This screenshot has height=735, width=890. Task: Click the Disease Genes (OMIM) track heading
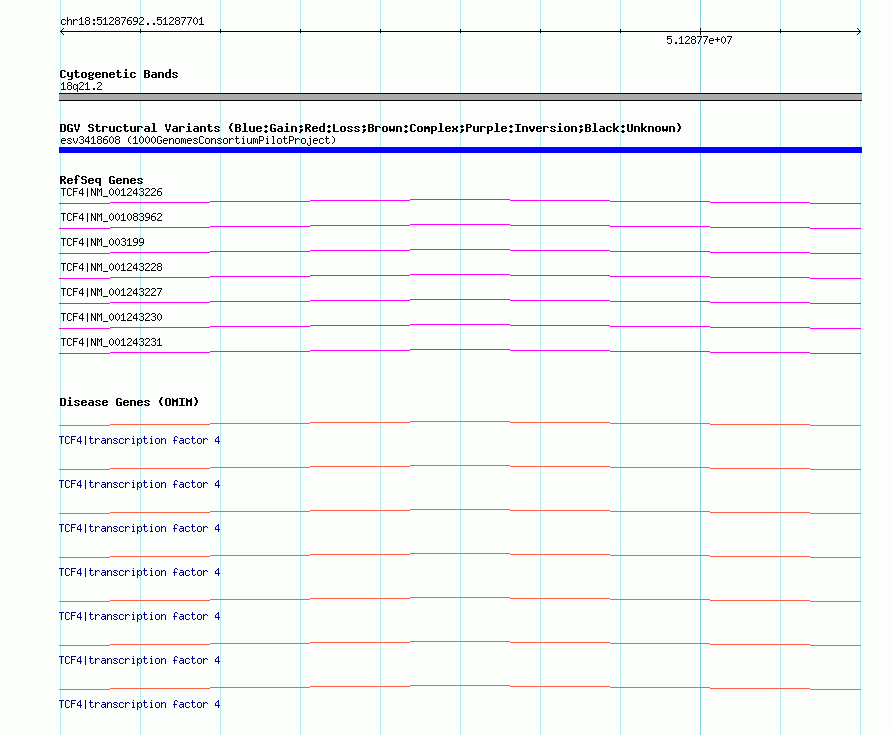(x=129, y=402)
